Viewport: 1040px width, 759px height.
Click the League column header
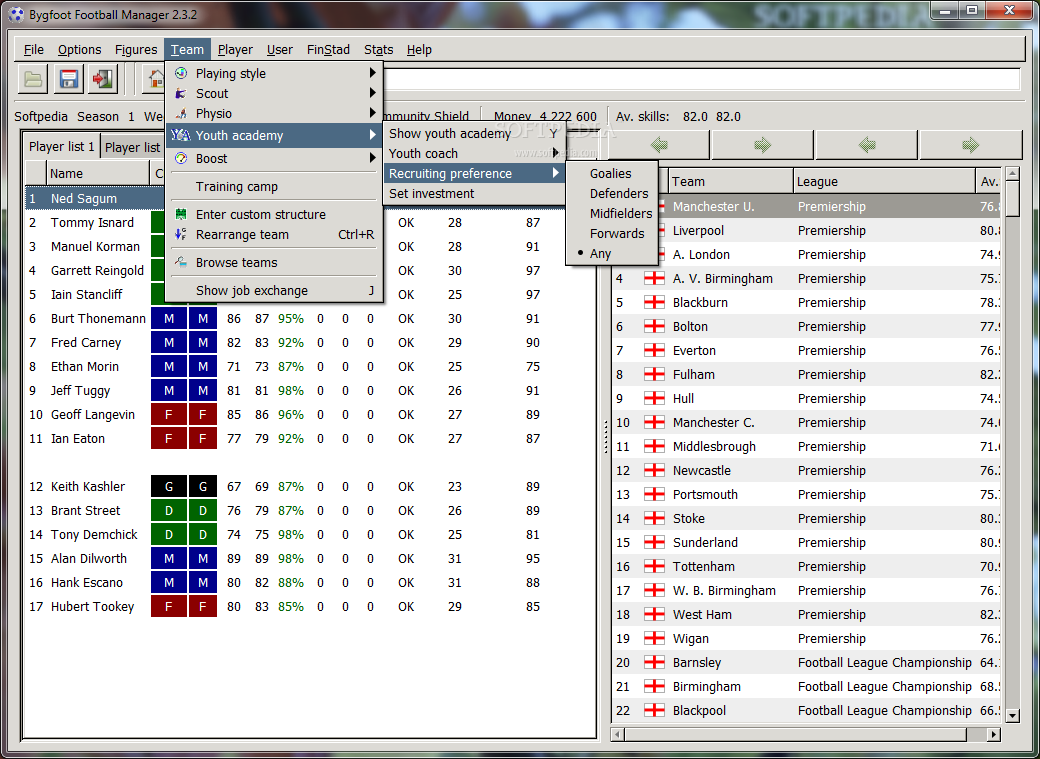coord(885,181)
